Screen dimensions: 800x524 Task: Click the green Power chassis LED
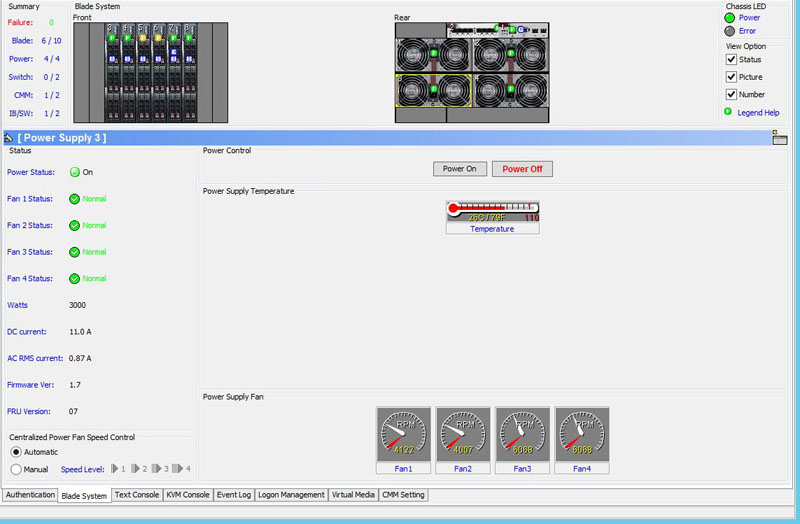[x=730, y=18]
